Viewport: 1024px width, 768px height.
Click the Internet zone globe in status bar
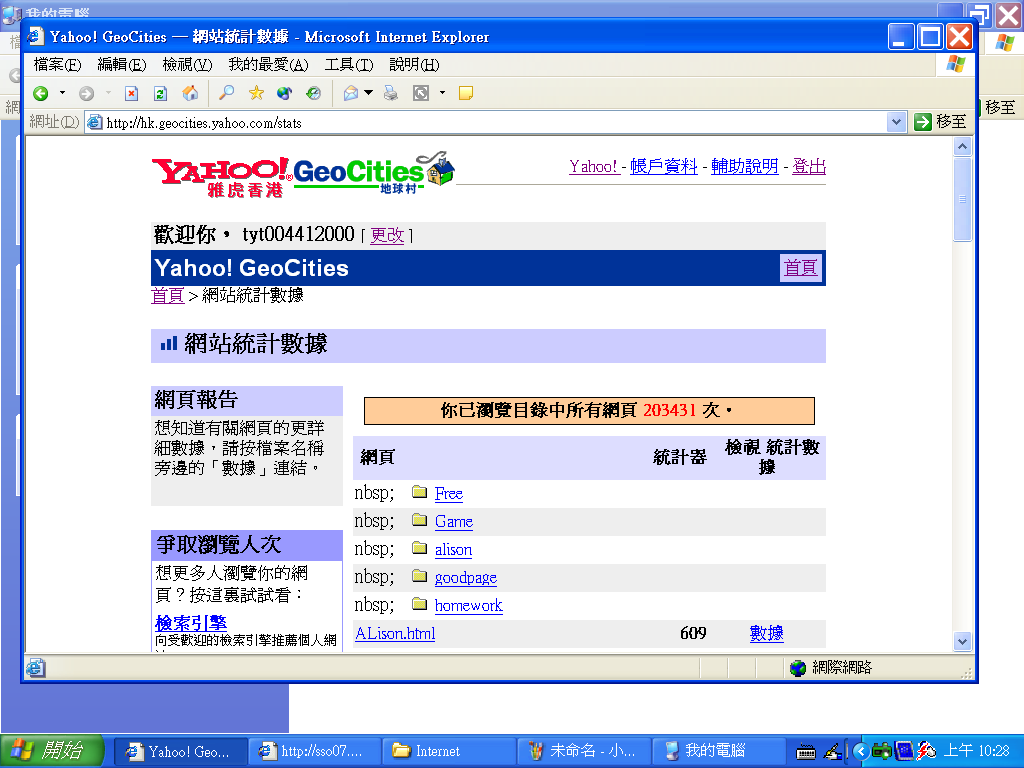coord(797,667)
